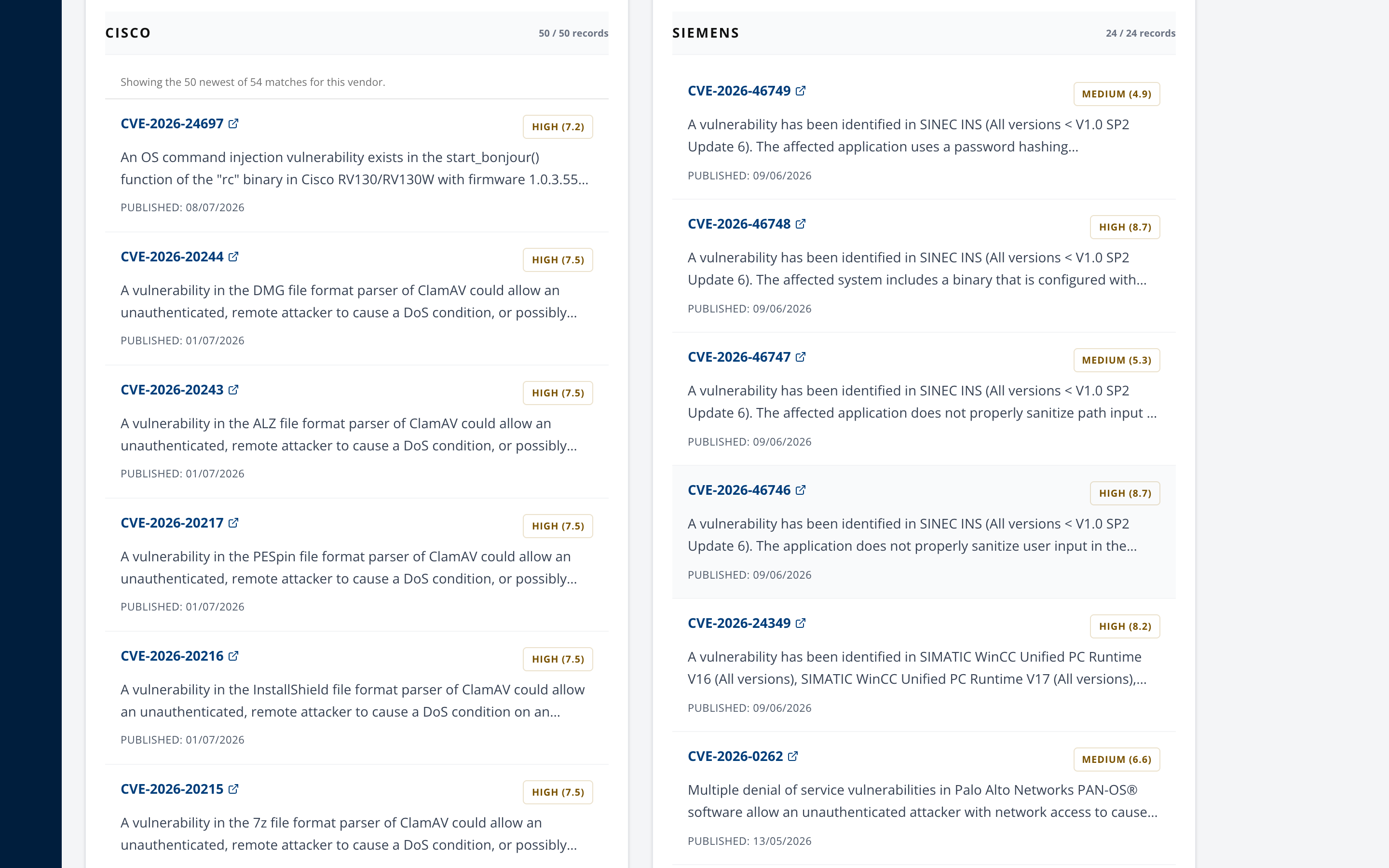Follow the CVE-2026-46747 link
The width and height of the screenshot is (1389, 868).
[x=739, y=357]
